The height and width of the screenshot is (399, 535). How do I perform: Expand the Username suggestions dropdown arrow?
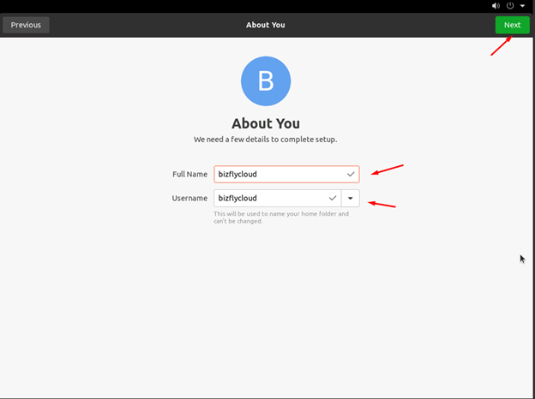tap(350, 198)
